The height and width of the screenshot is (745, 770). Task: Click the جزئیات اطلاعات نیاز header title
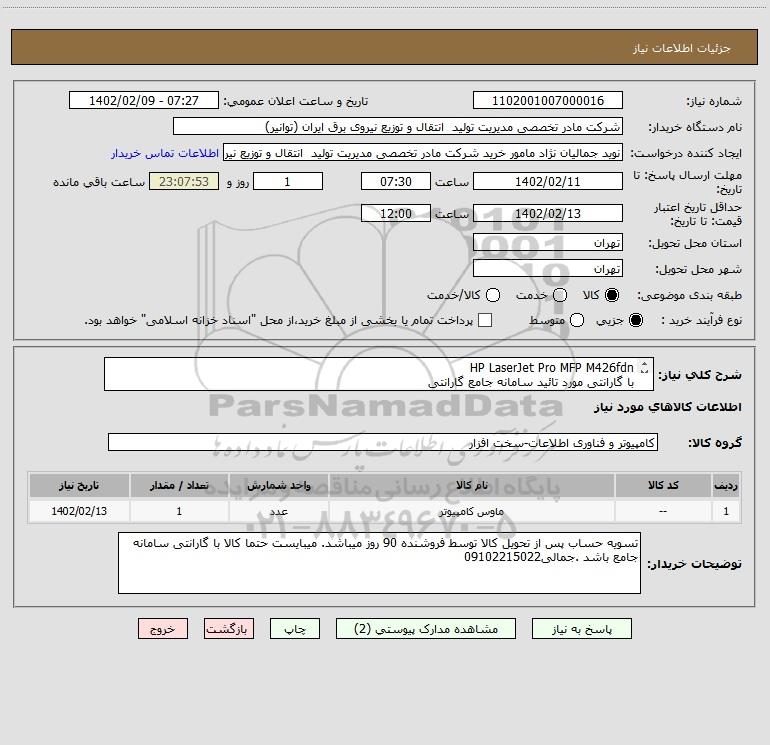click(x=681, y=48)
